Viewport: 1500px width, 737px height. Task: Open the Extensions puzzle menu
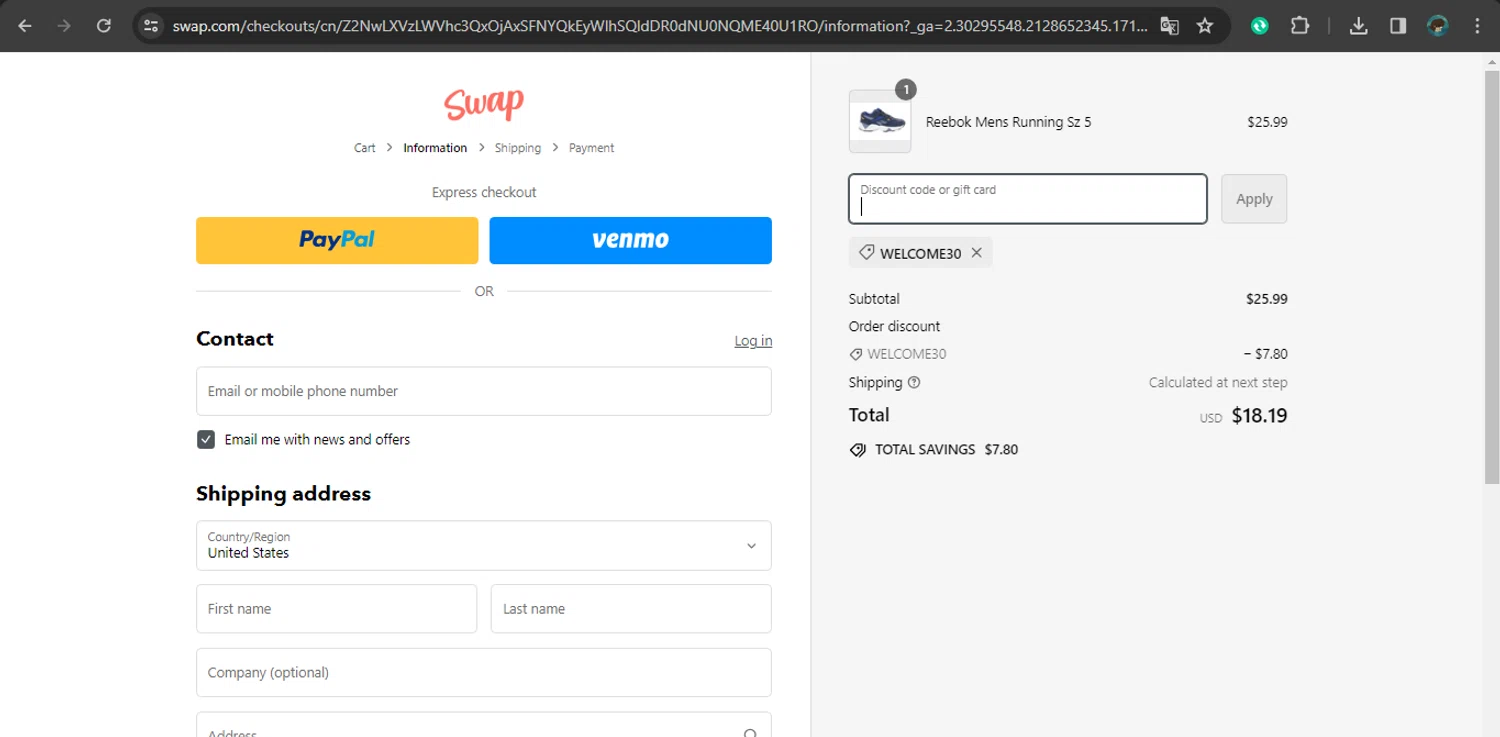[x=1299, y=26]
